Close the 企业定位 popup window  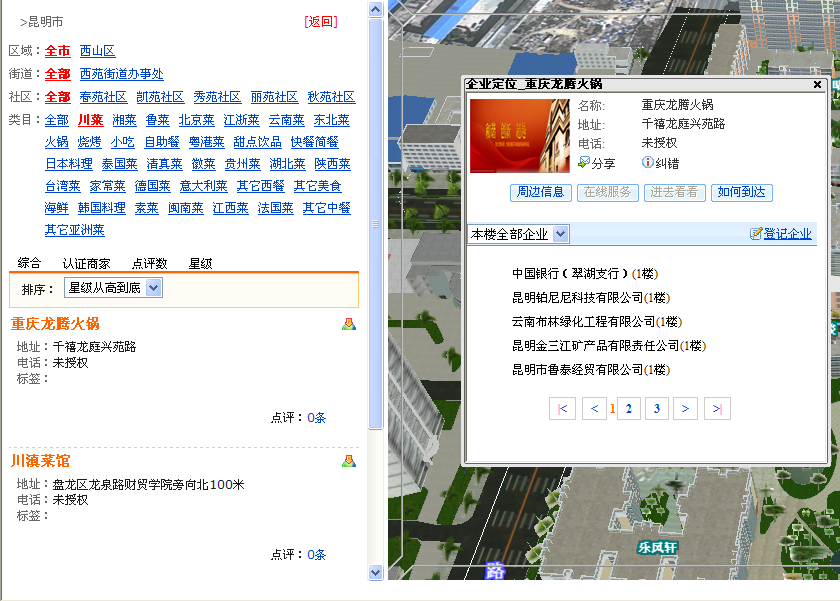[817, 85]
